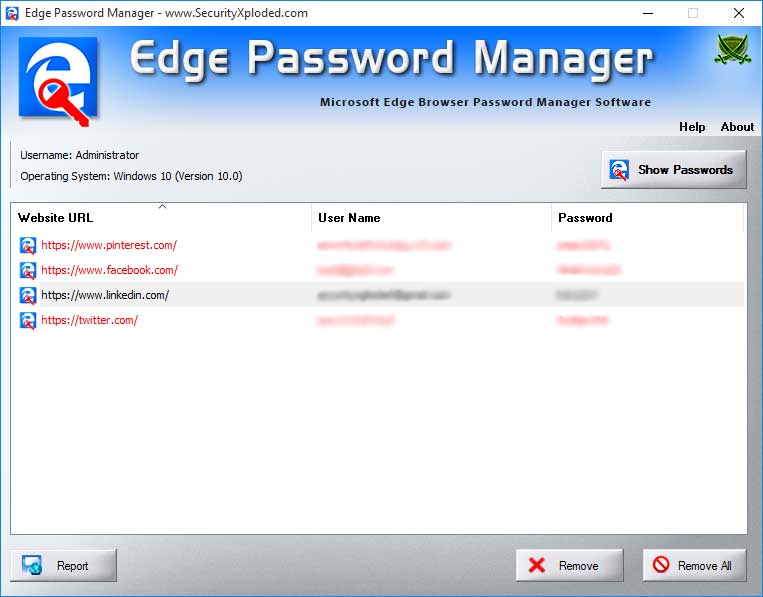The width and height of the screenshot is (763, 597).
Task: Open the About menu
Action: coord(737,127)
